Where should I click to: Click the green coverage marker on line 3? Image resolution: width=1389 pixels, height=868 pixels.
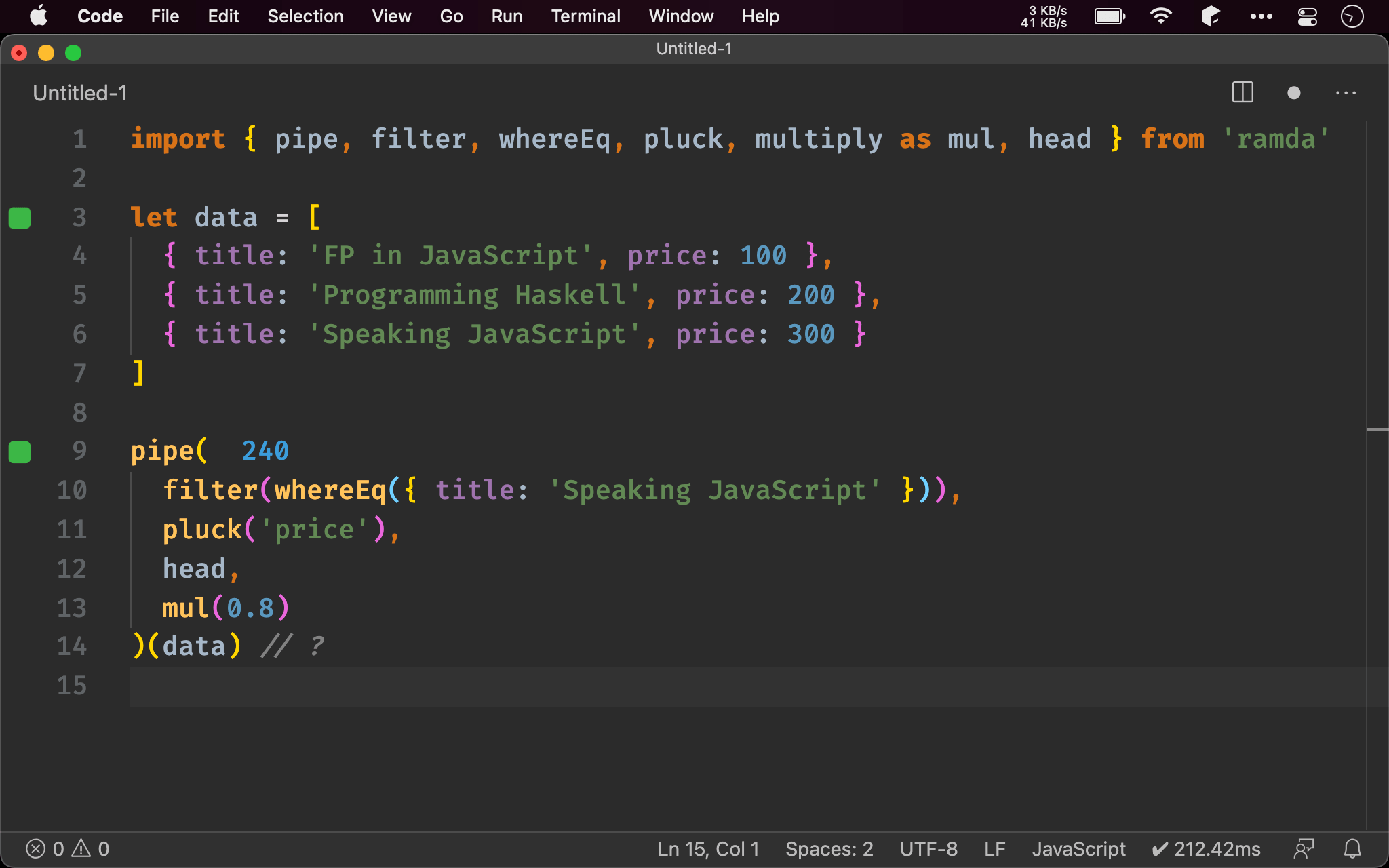[20, 218]
